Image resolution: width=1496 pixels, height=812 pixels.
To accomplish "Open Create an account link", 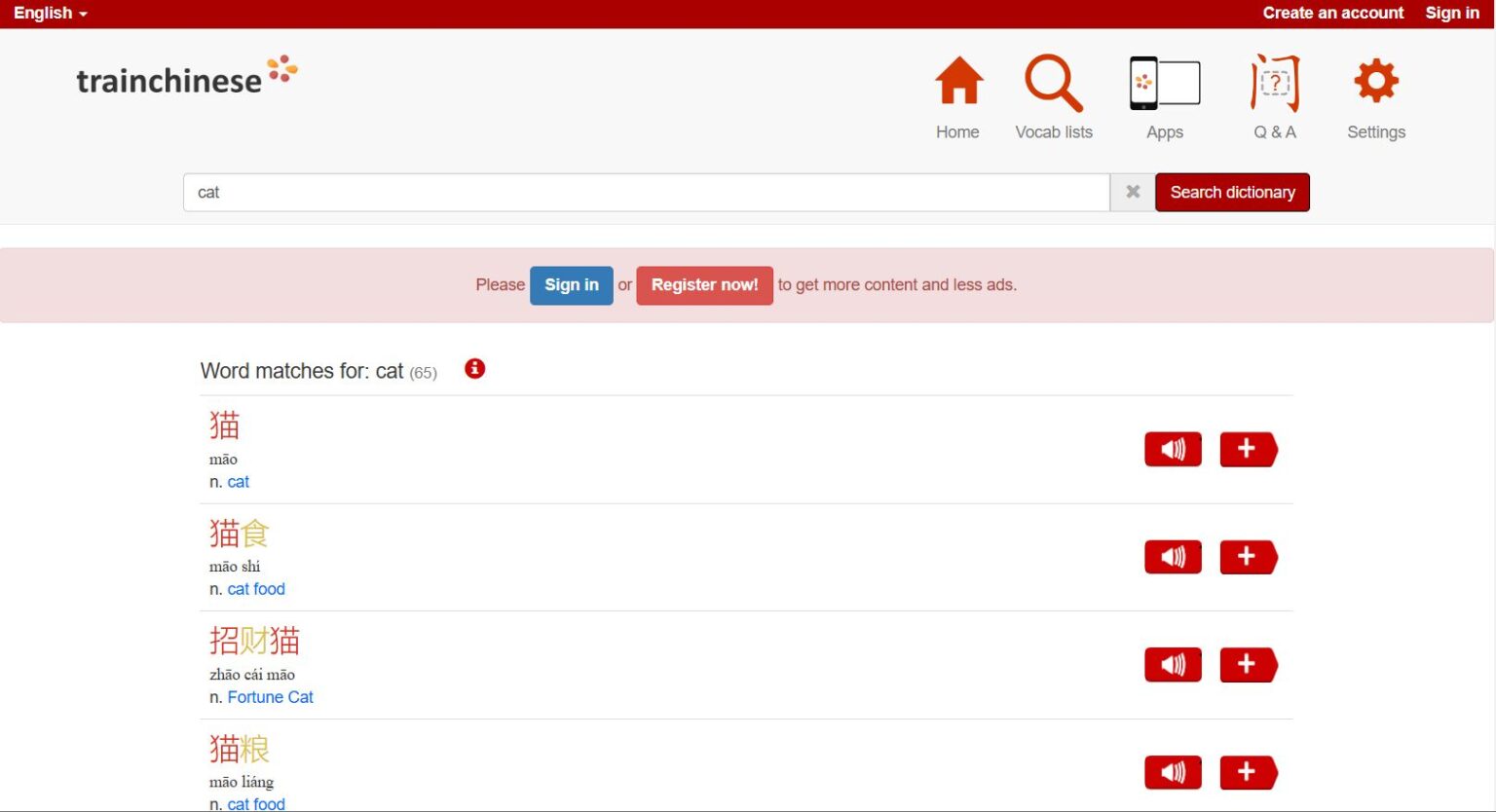I will click(1332, 13).
